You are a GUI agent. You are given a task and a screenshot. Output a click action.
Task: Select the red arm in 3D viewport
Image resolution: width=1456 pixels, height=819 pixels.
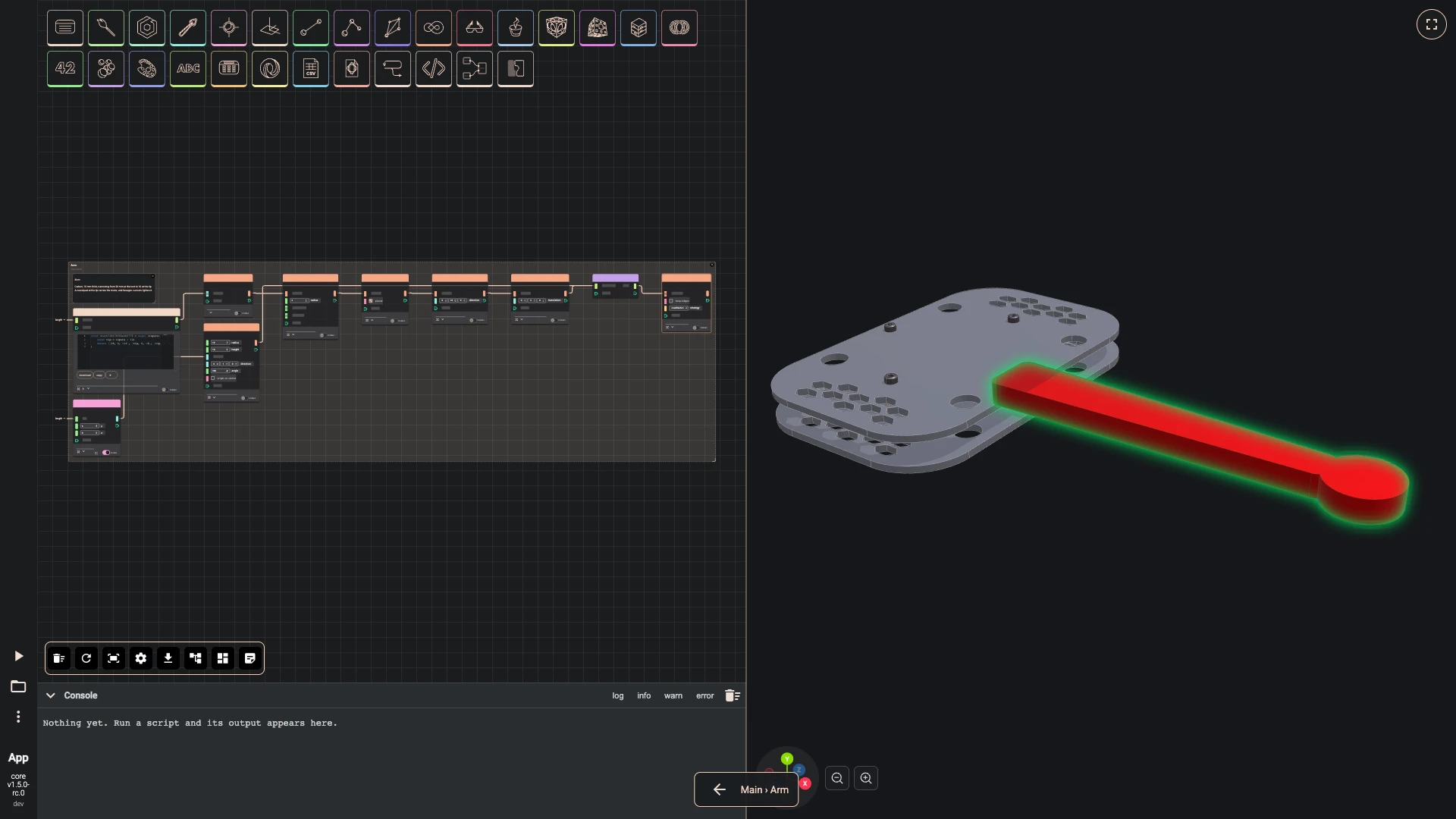(1183, 428)
